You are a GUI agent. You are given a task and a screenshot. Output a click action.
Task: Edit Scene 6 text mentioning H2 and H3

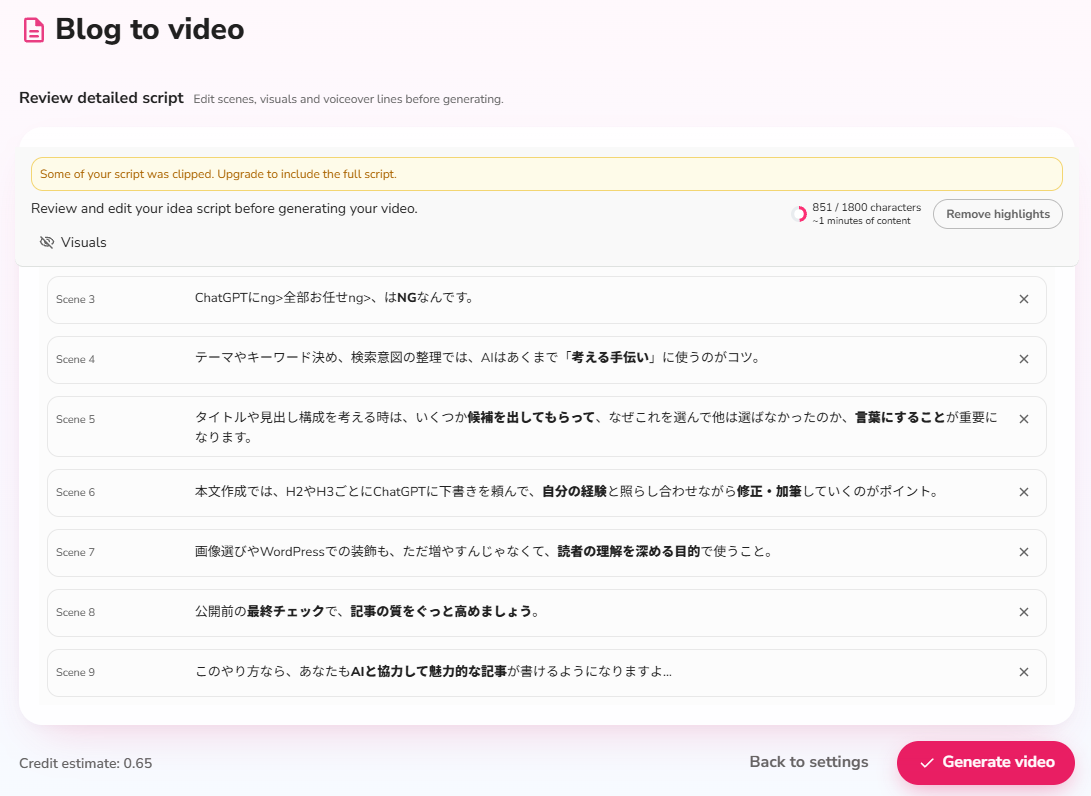point(567,491)
